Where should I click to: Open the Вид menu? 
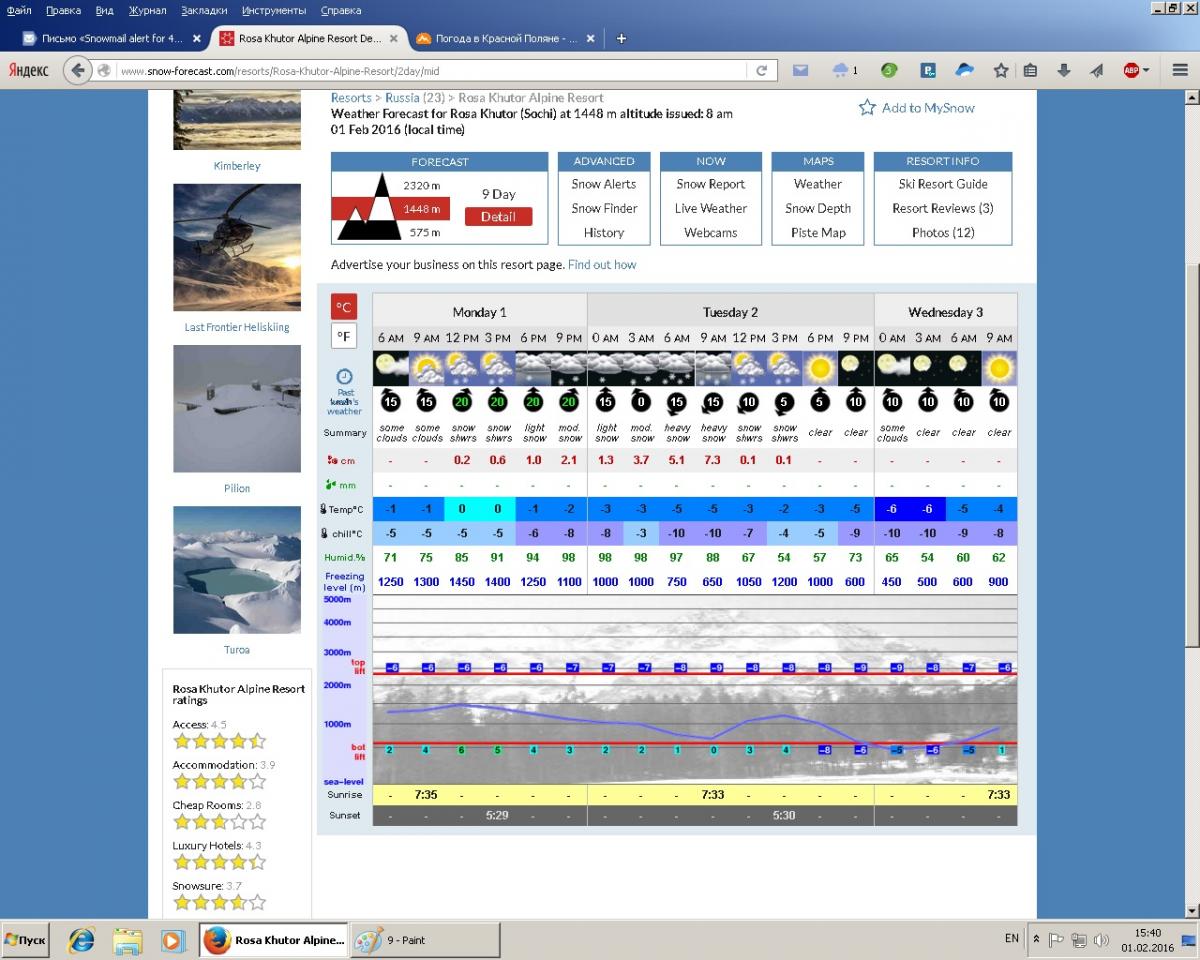(104, 10)
